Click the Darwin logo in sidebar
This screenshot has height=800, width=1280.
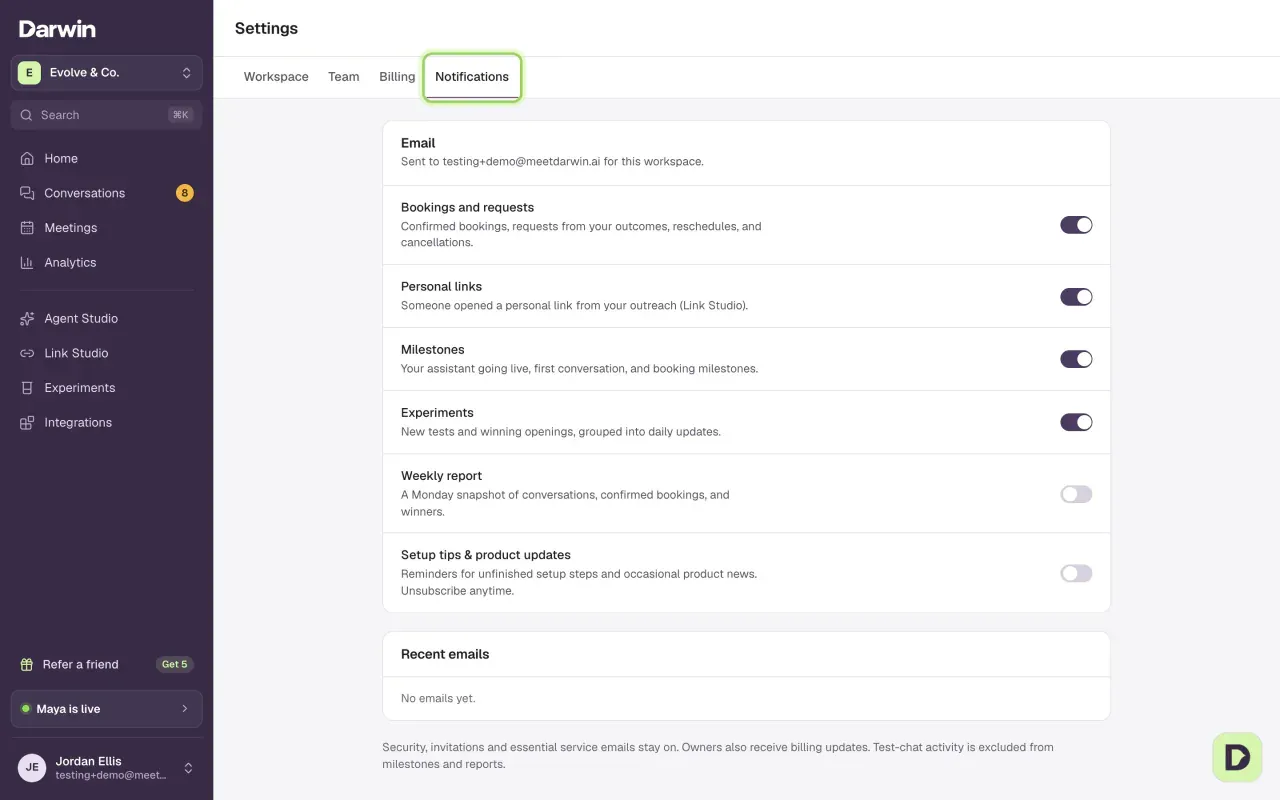[57, 29]
